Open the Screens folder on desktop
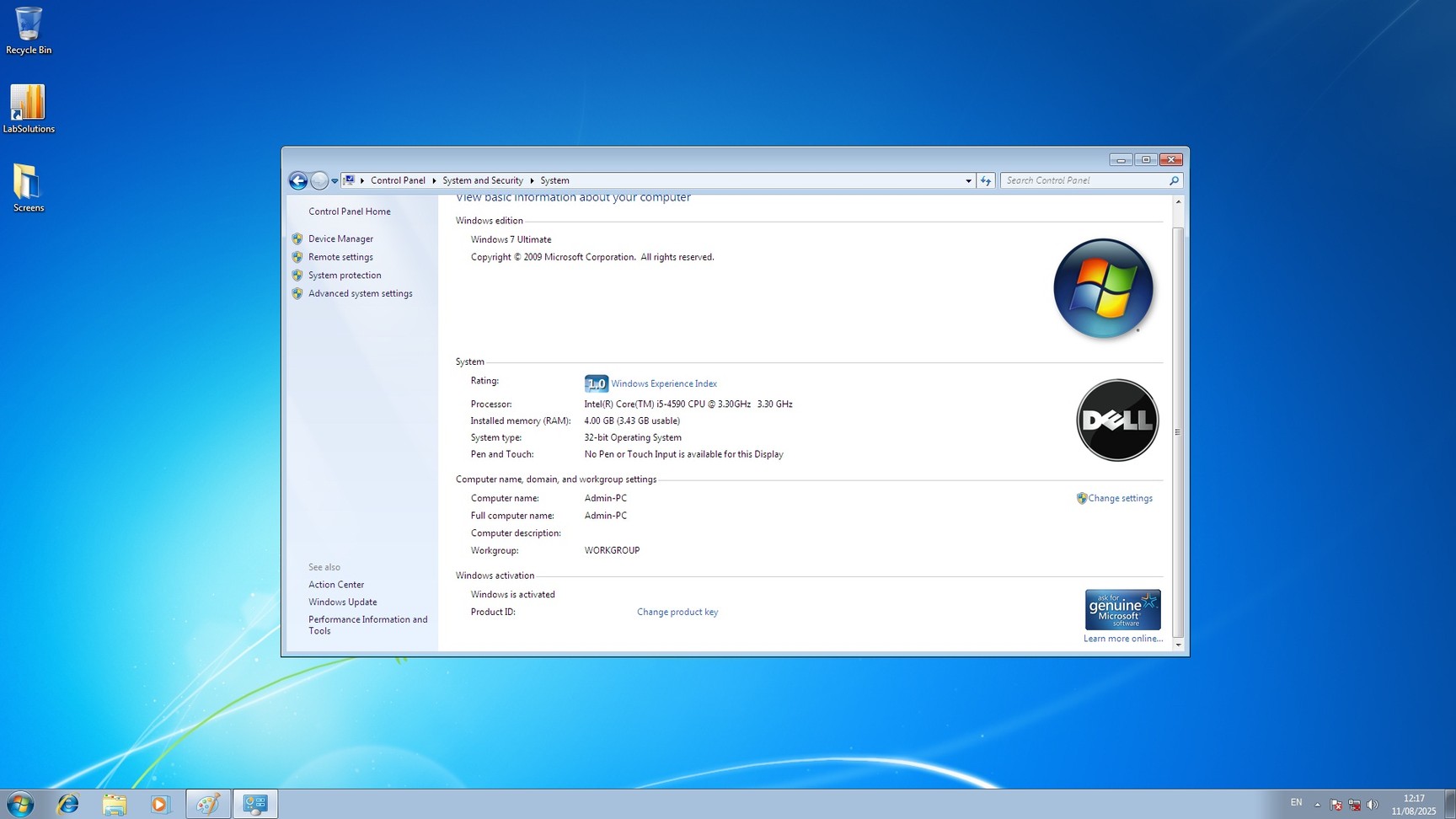The image size is (1456, 819). 29,188
